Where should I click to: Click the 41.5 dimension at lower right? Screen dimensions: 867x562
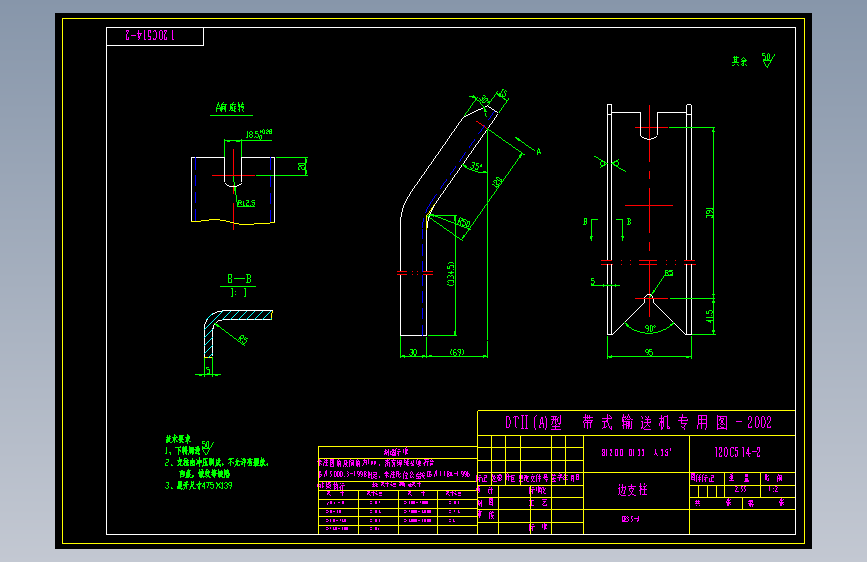click(x=709, y=316)
